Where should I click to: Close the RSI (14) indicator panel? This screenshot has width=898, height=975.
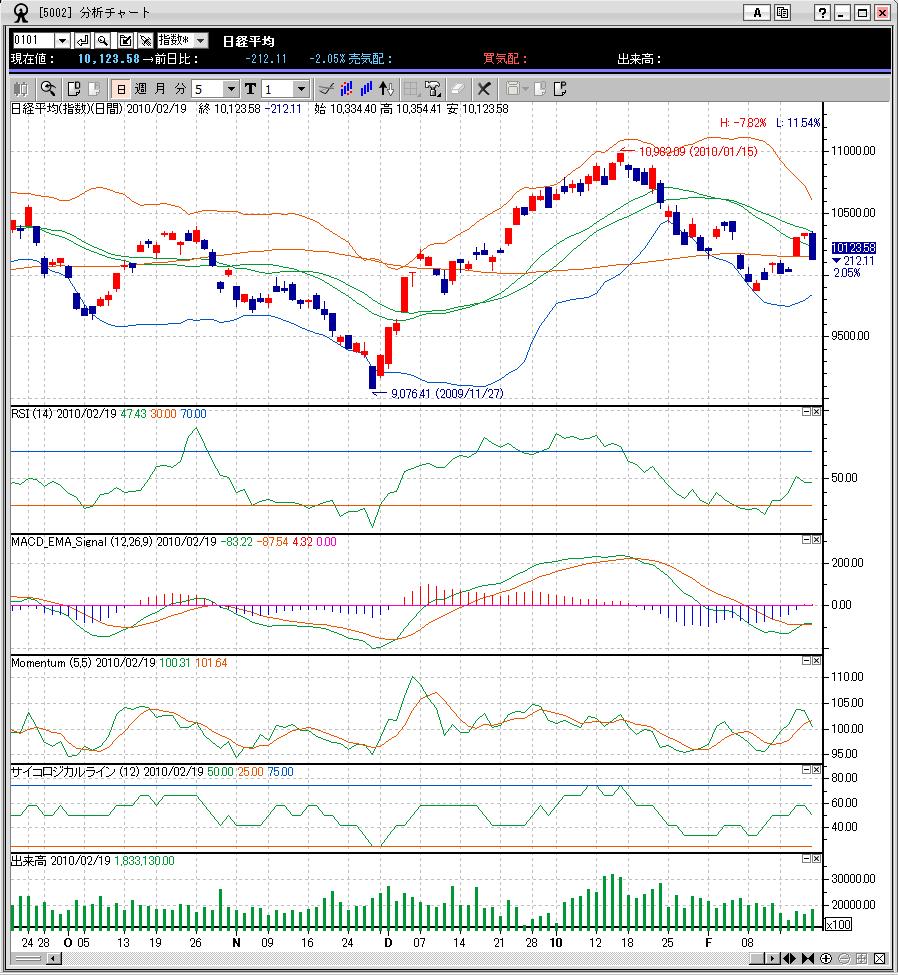coord(816,412)
